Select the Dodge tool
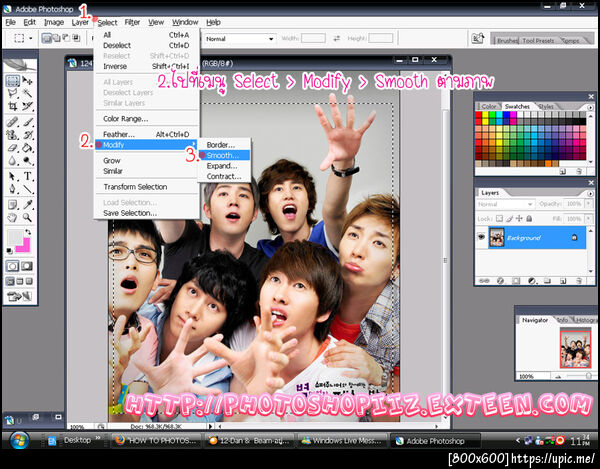The height and width of the screenshot is (469, 600). tap(27, 161)
